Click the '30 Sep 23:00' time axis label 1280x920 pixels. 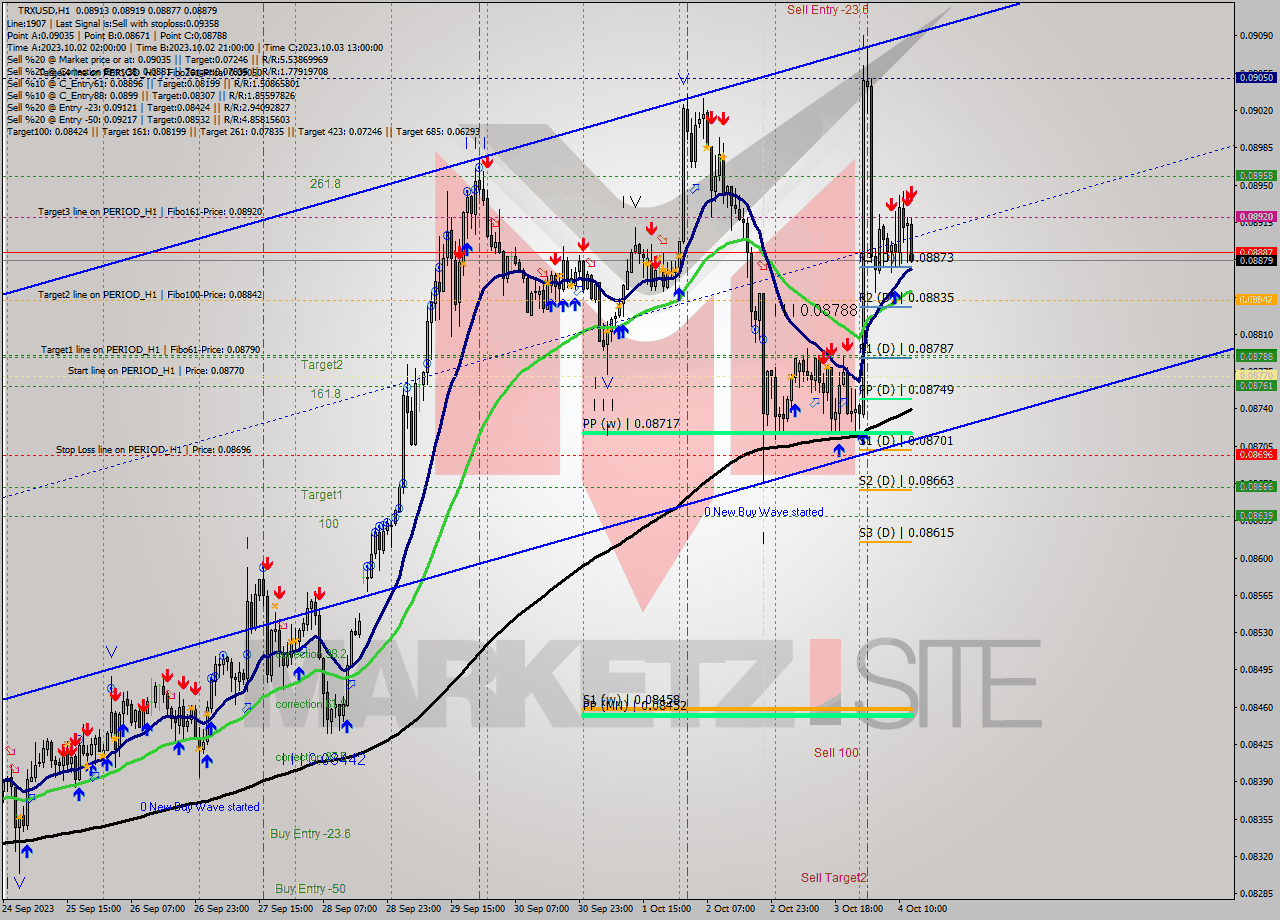(606, 909)
